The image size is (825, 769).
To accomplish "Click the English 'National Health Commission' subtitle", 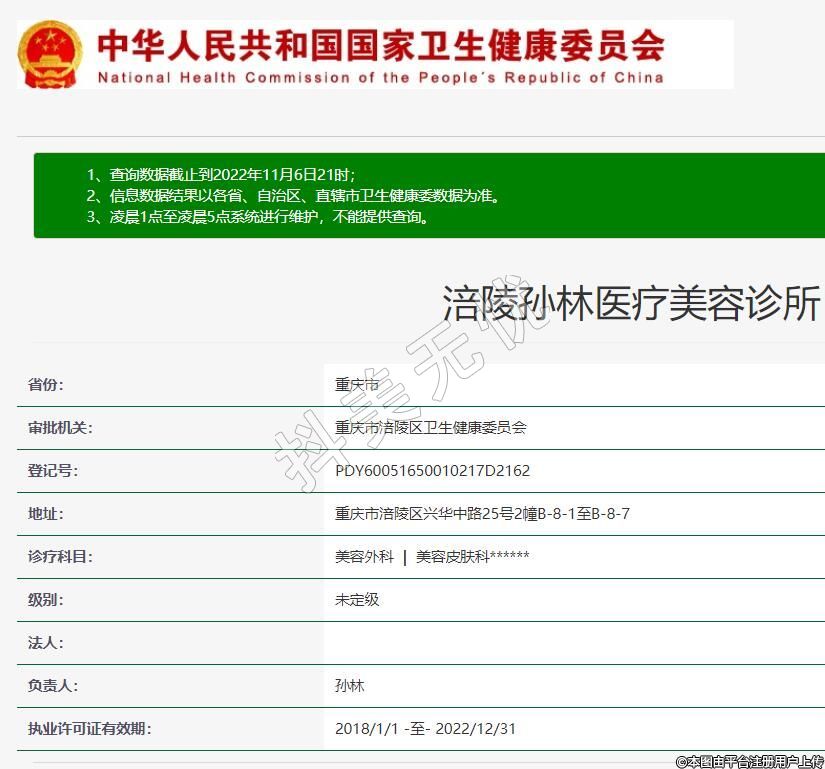I will click(x=380, y=77).
